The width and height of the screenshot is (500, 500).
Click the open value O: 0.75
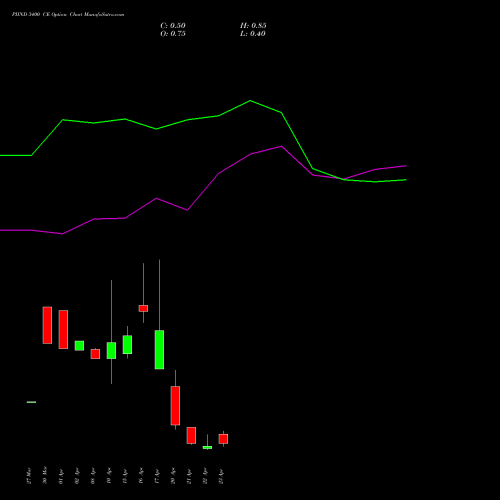coord(173,34)
